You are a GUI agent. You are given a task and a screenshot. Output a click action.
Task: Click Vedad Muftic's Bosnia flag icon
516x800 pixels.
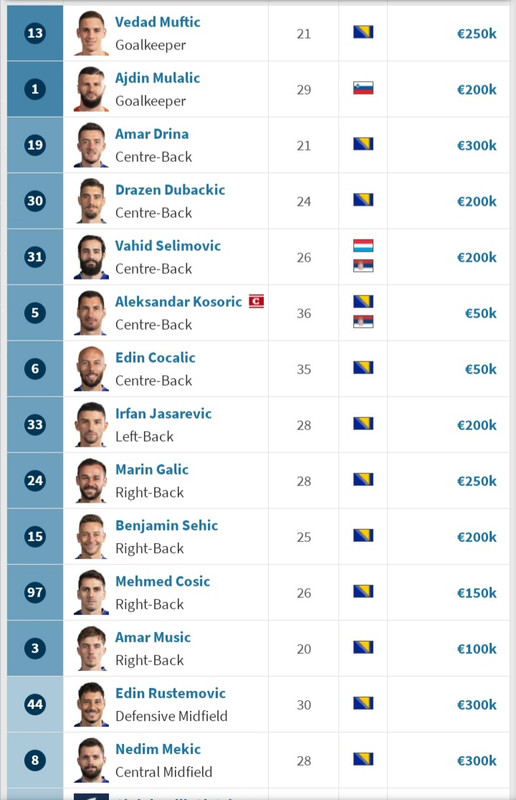pyautogui.click(x=363, y=33)
